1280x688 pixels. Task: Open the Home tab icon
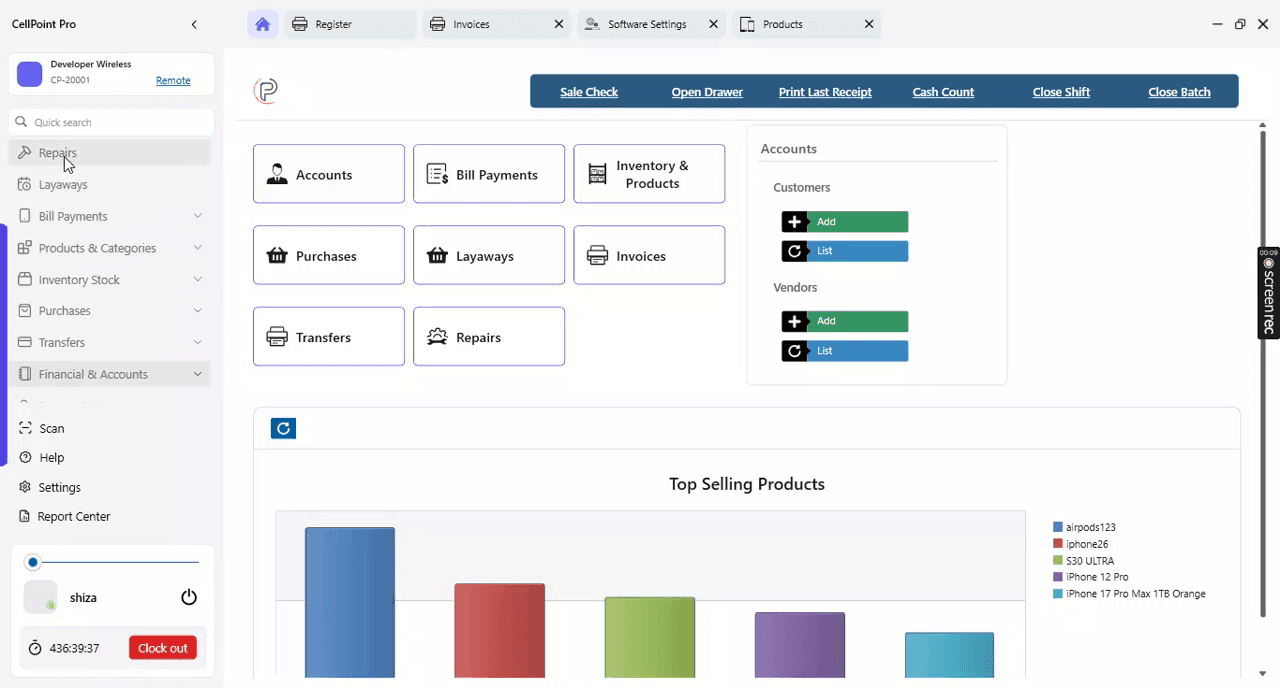pyautogui.click(x=262, y=24)
